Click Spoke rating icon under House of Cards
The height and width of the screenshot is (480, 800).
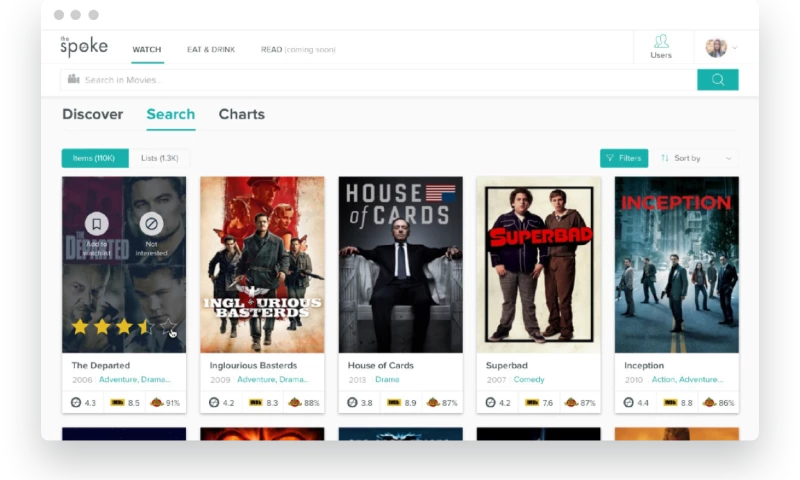[353, 402]
